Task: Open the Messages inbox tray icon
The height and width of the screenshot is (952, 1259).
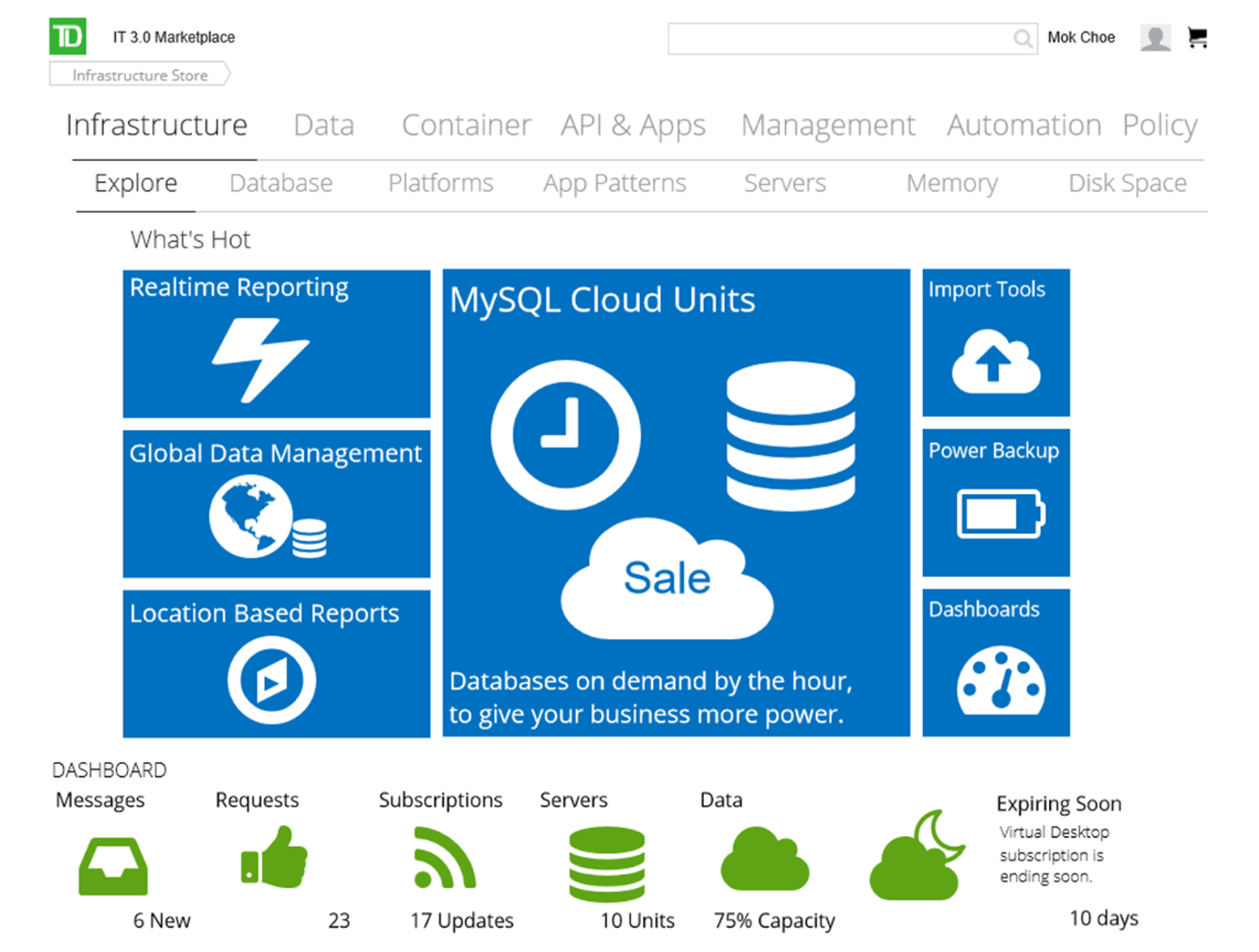Action: click(x=113, y=867)
